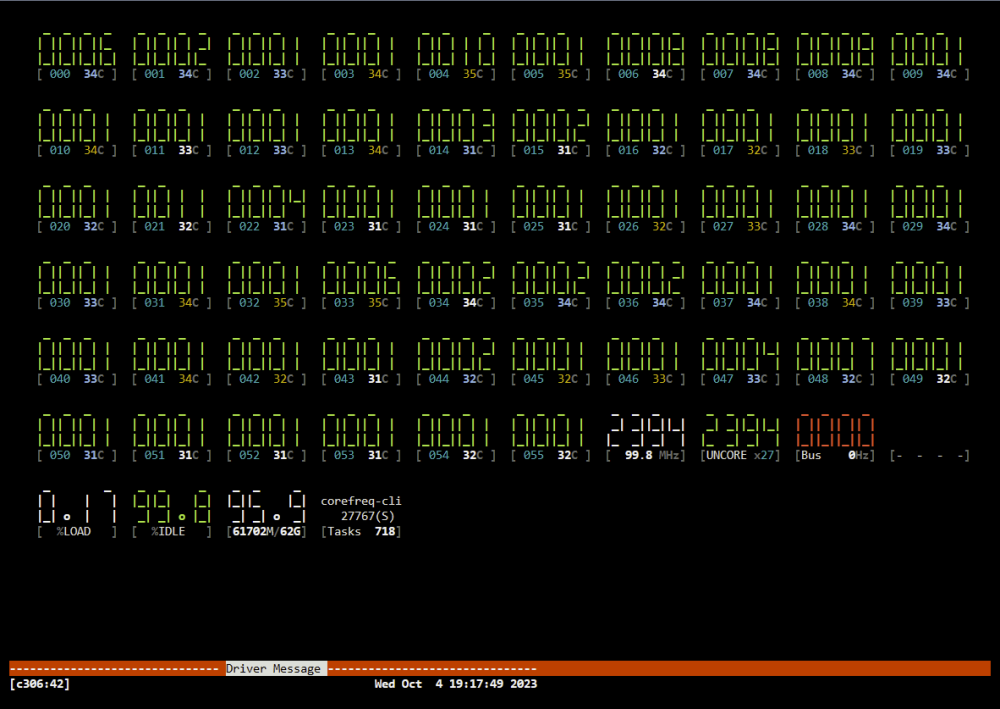Click the core 021 32C label
Image resolution: width=1000 pixels, height=709 pixels.
(x=172, y=226)
